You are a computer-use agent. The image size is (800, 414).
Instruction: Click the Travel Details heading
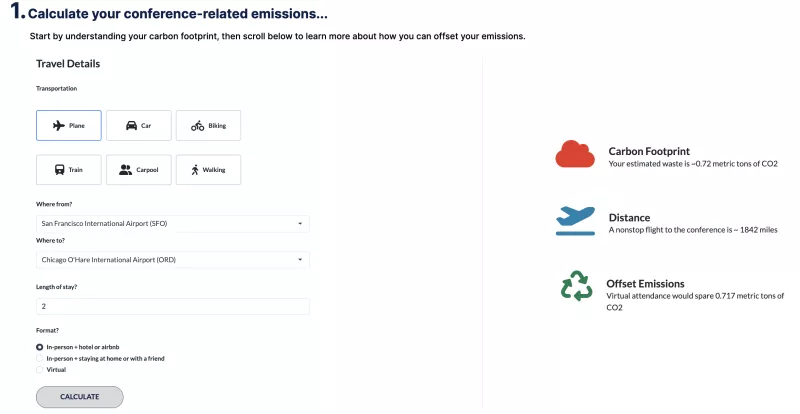click(68, 64)
